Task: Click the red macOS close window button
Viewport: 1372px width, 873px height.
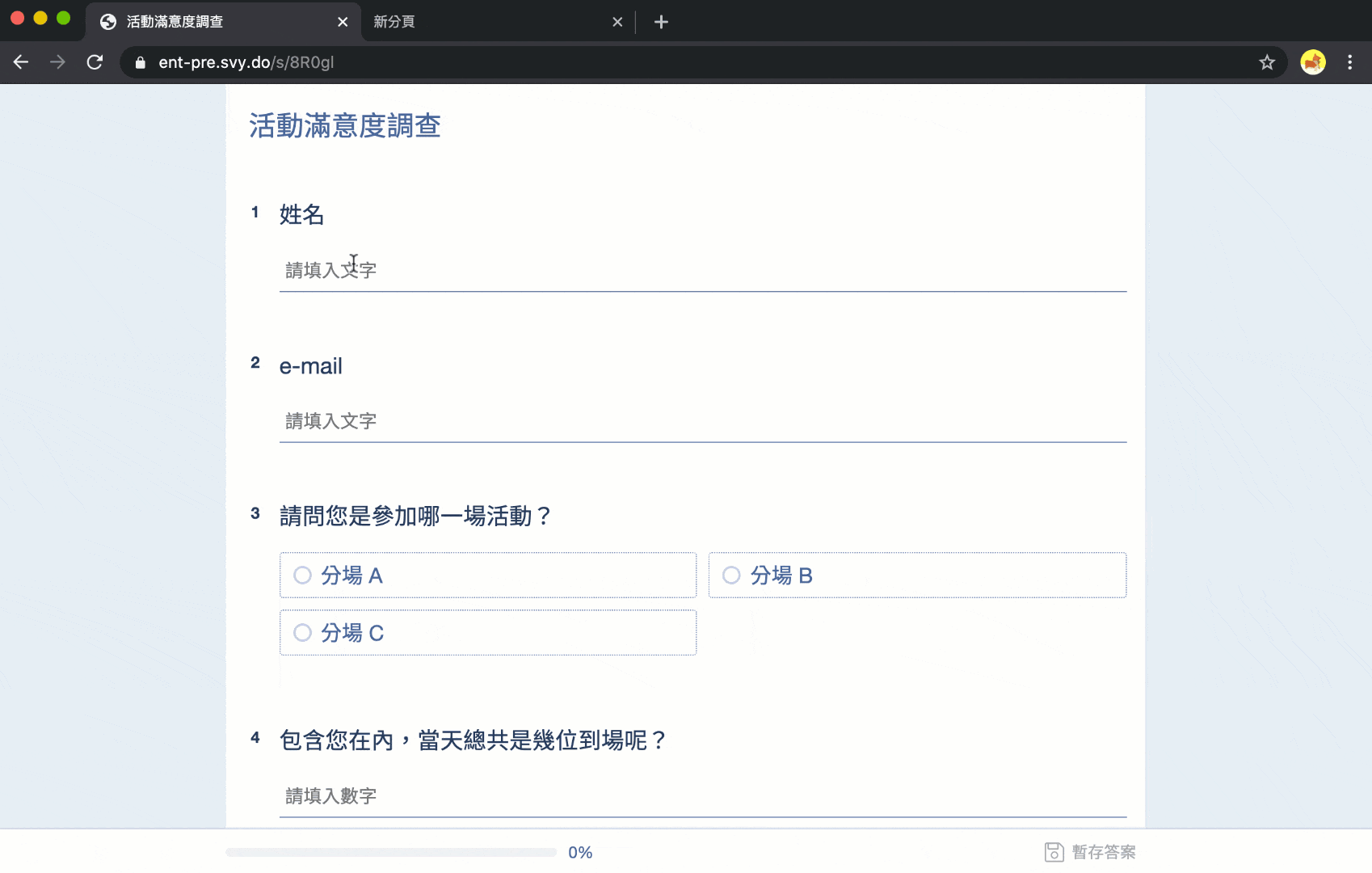Action: (x=18, y=18)
